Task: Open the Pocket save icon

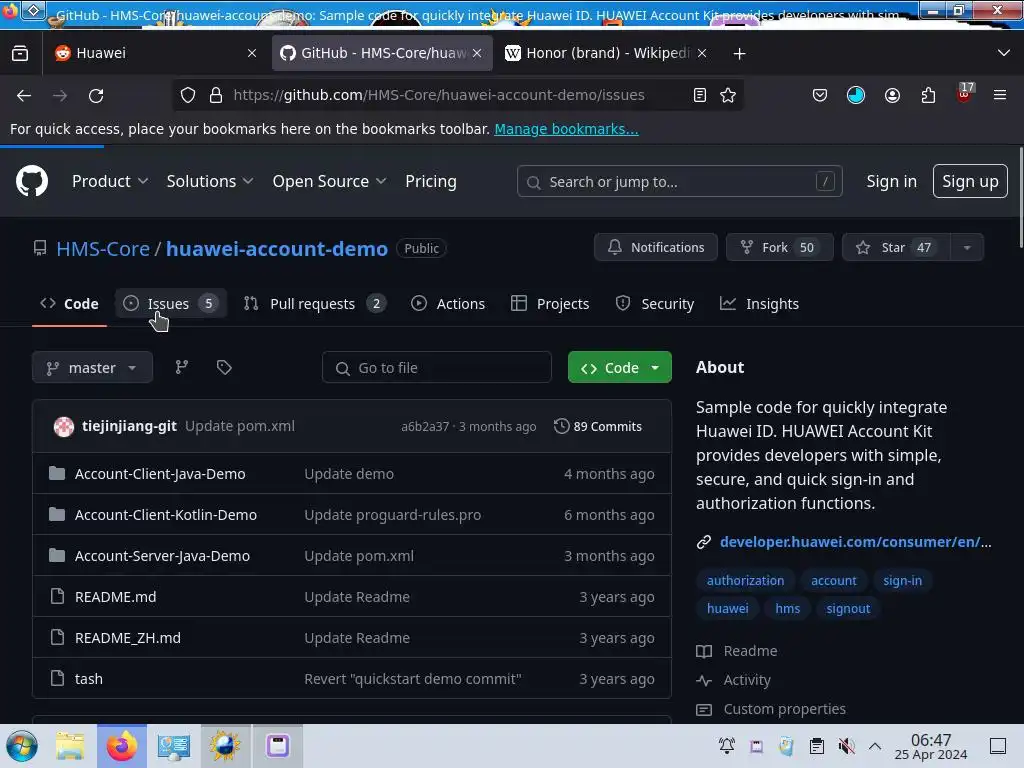Action: (820, 95)
